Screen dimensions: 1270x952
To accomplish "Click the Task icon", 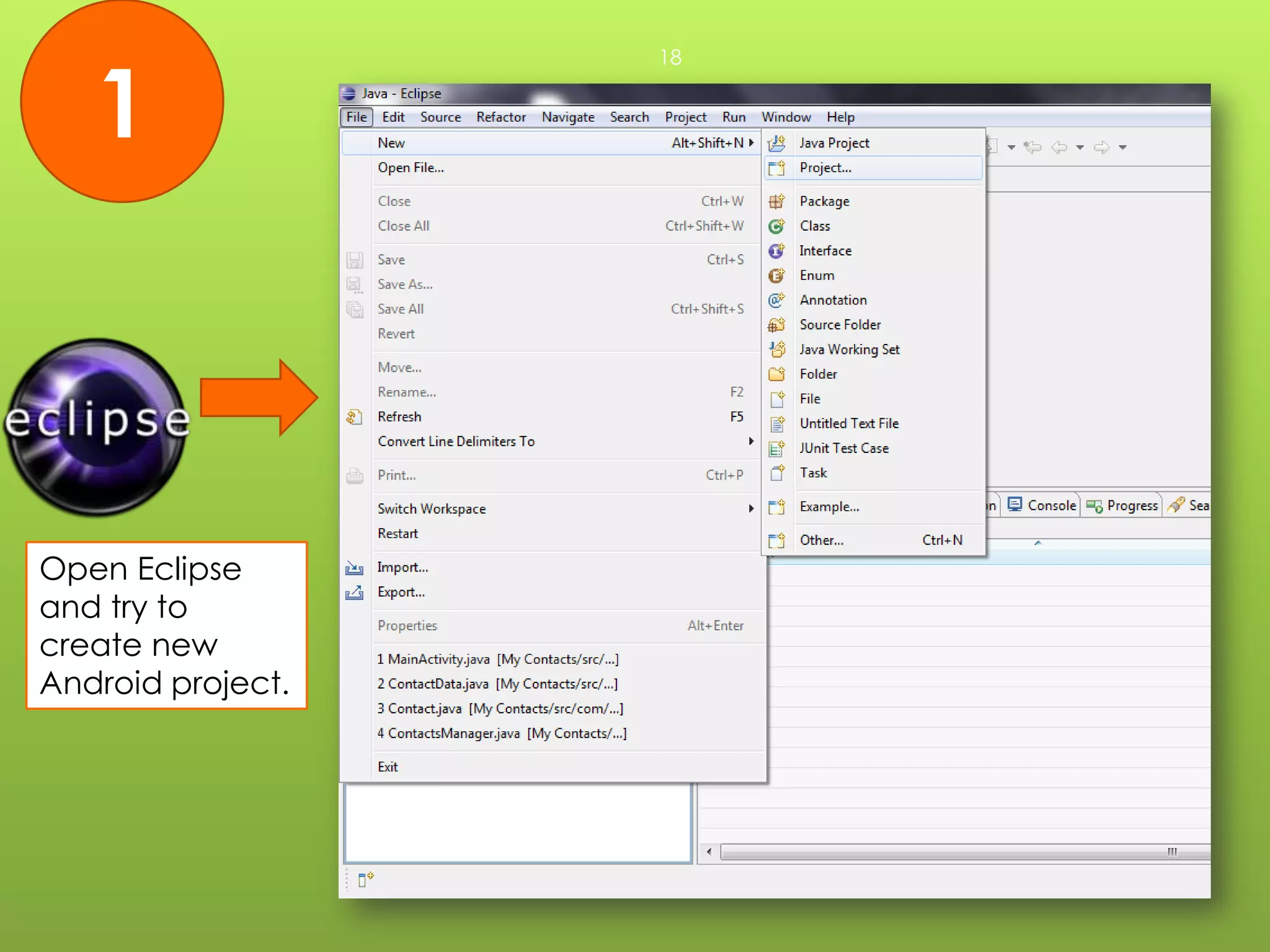I will coord(776,473).
